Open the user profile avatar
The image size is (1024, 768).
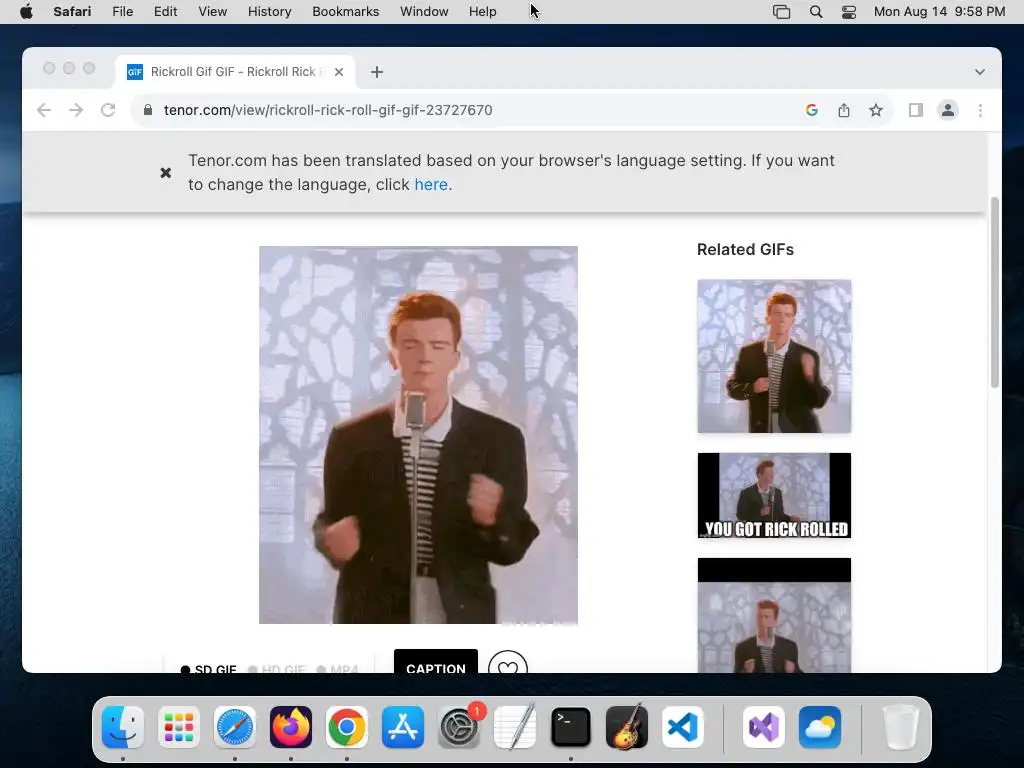tap(948, 110)
